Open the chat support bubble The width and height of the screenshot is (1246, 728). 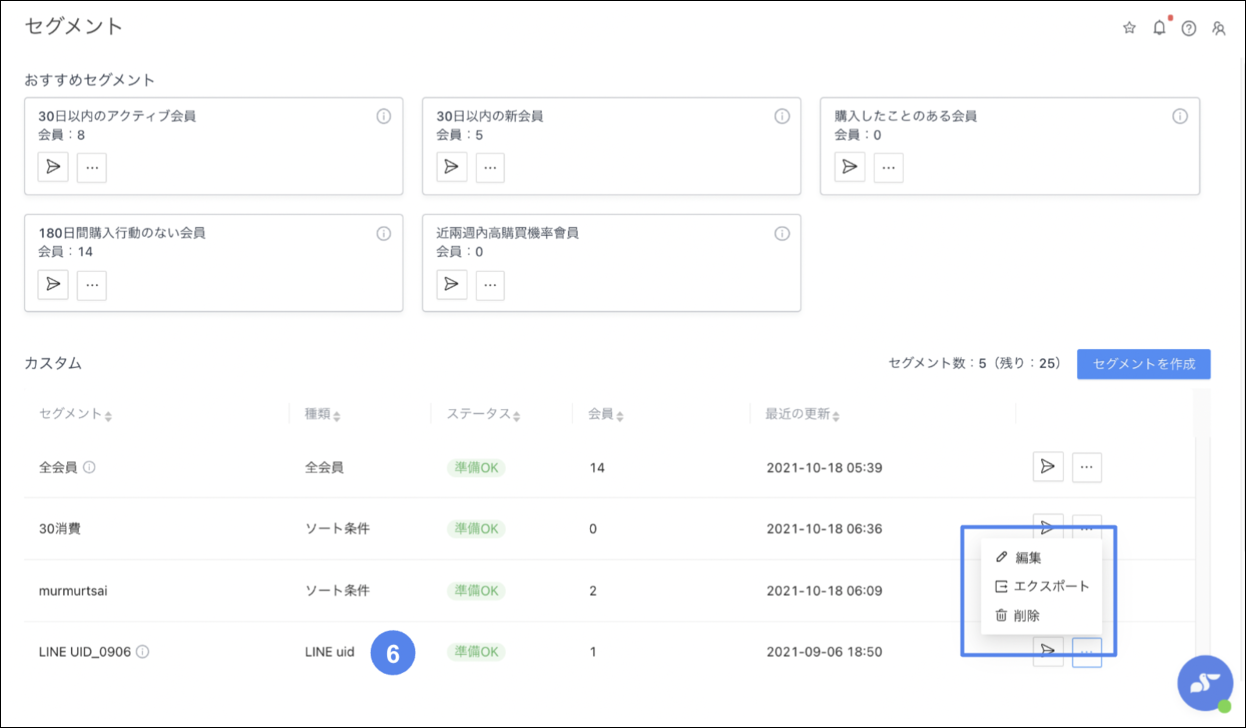1204,683
